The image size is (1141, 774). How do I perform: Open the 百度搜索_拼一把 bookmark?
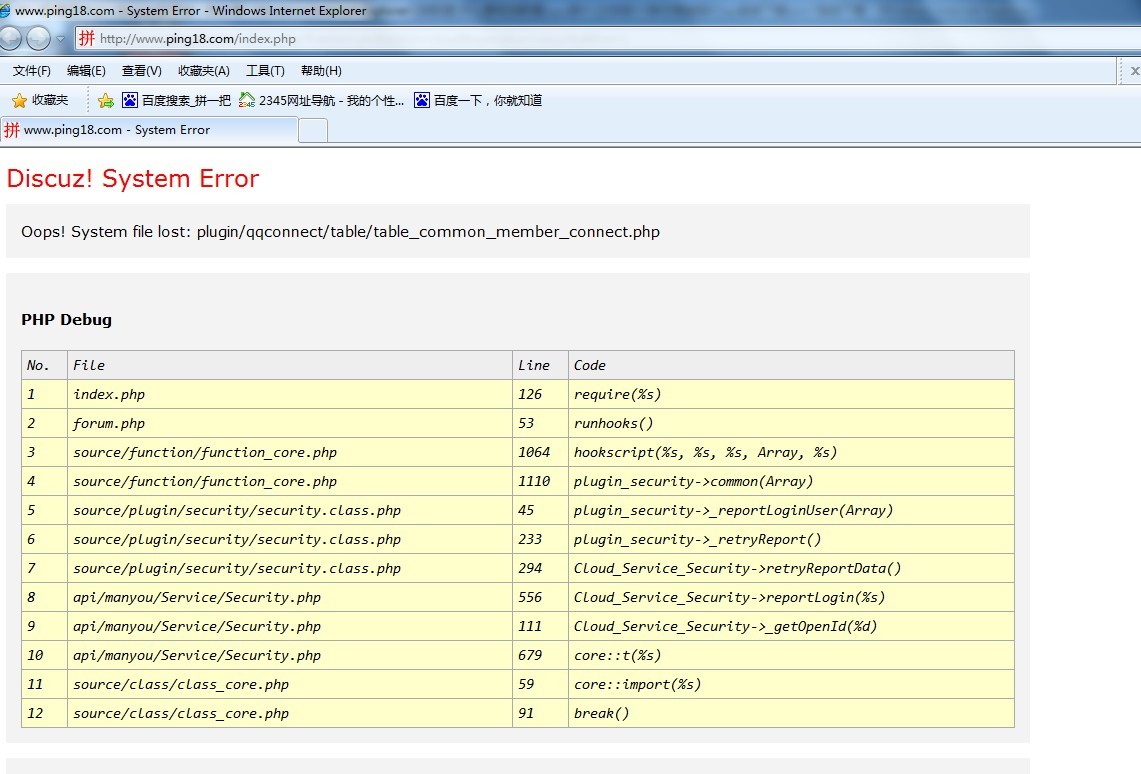(x=176, y=100)
